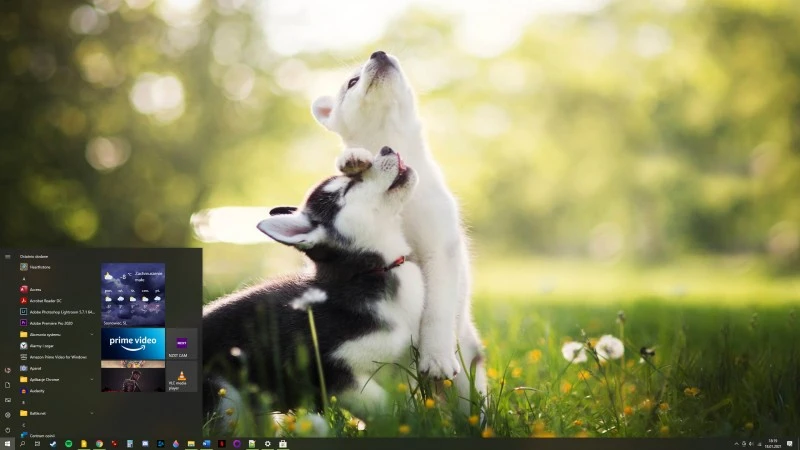Image resolution: width=800 pixels, height=450 pixels.
Task: Open Documents from Start sidebar
Action: (x=8, y=385)
